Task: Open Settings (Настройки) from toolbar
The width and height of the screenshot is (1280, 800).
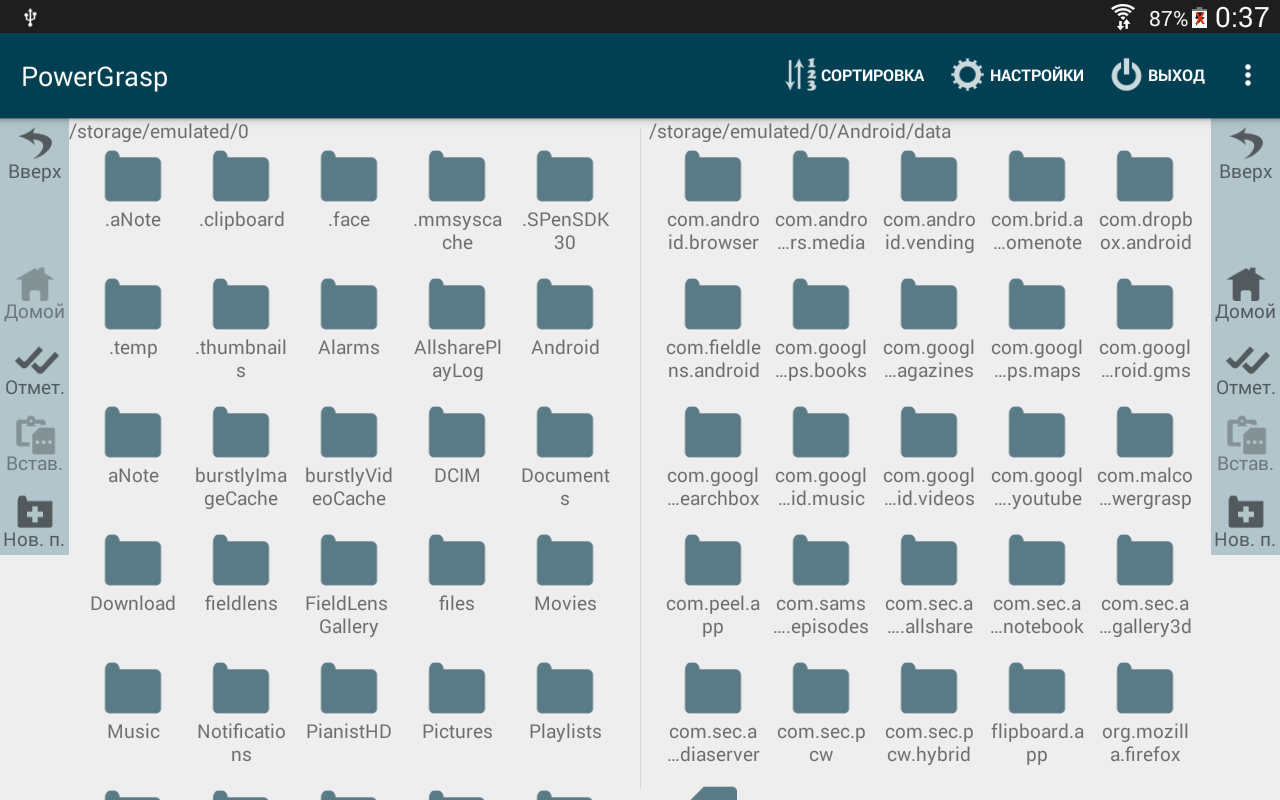Action: (x=1017, y=76)
